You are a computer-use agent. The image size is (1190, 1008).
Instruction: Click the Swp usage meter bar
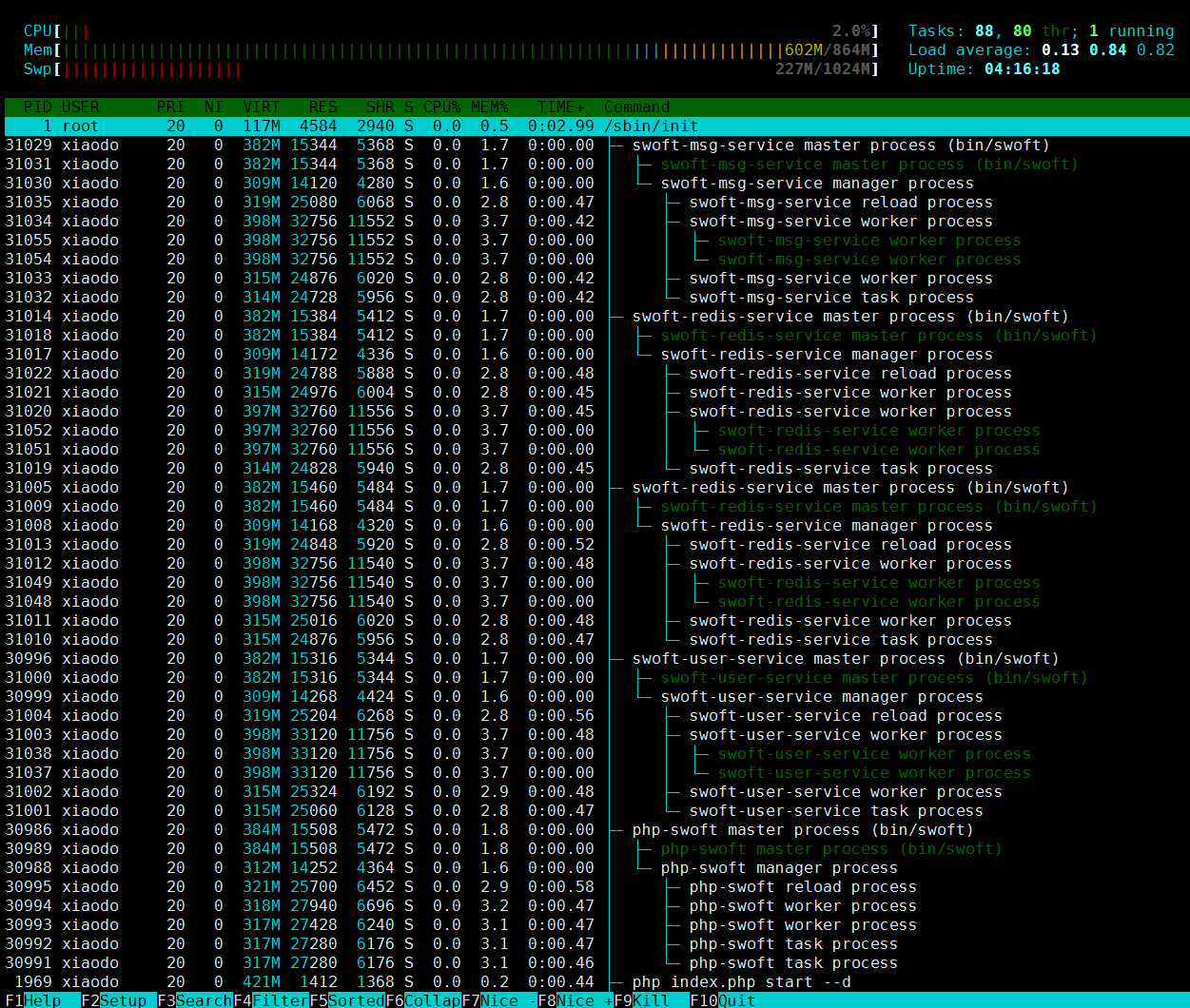pos(452,68)
